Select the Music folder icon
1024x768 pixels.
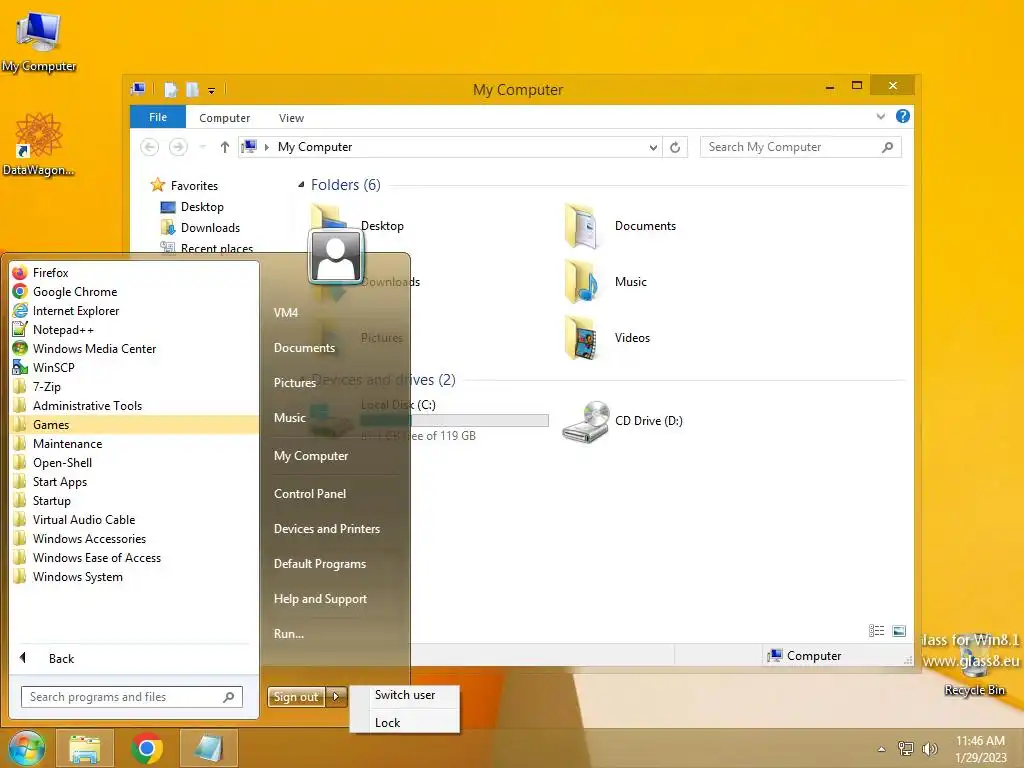(x=581, y=281)
